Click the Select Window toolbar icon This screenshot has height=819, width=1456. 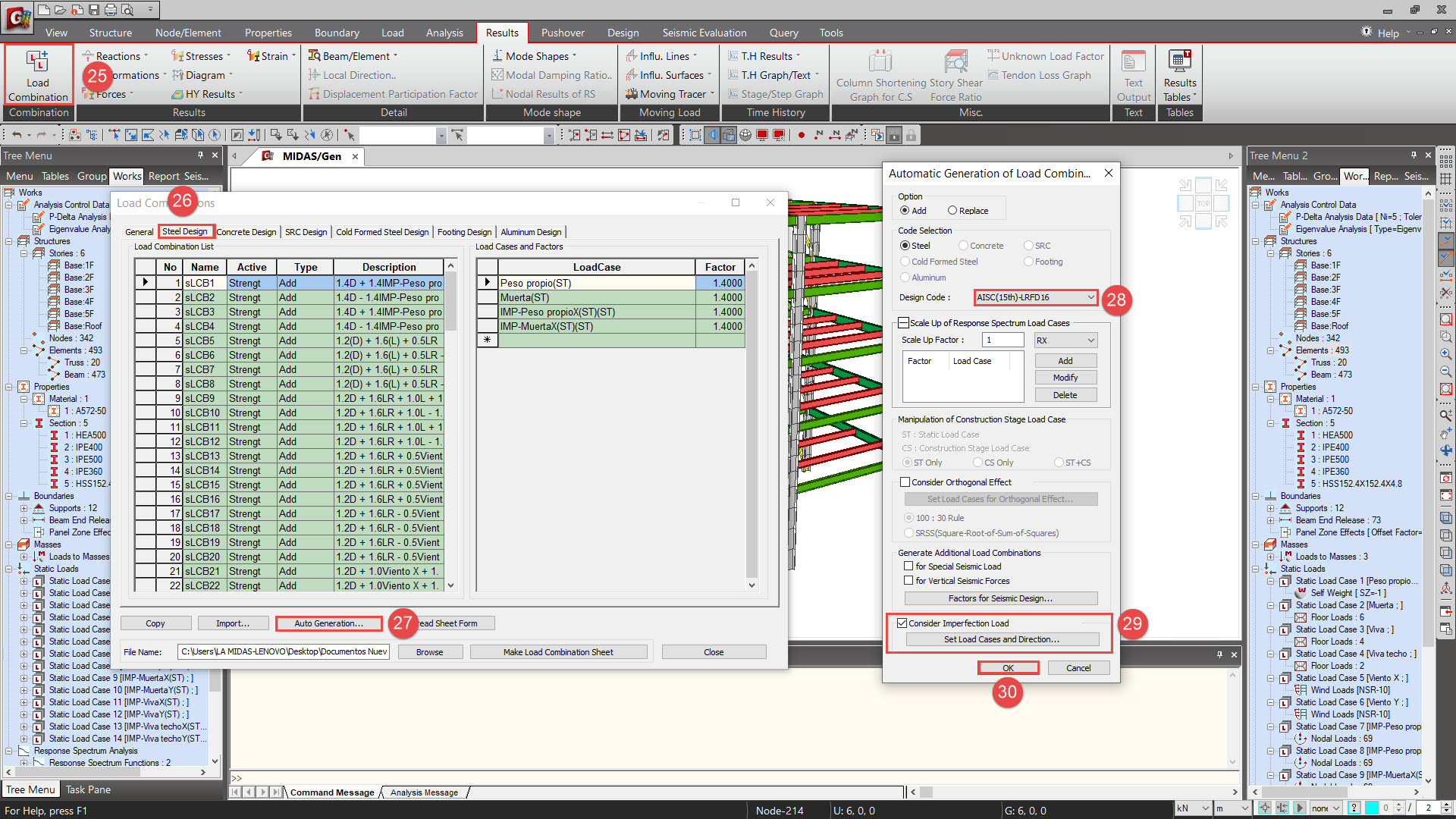(x=131, y=135)
